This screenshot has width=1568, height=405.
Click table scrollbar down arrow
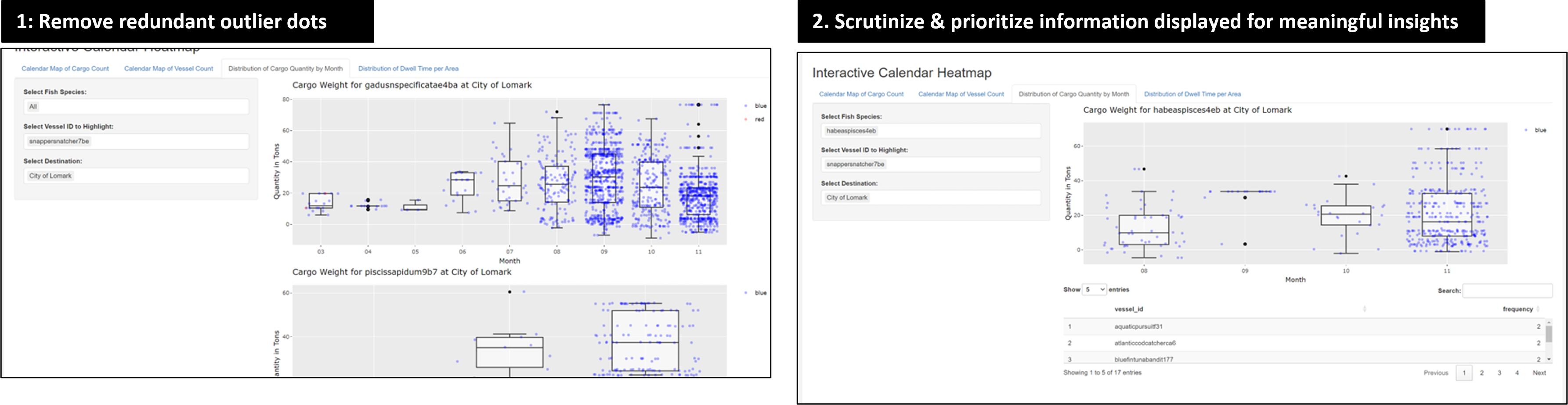pos(1549,359)
